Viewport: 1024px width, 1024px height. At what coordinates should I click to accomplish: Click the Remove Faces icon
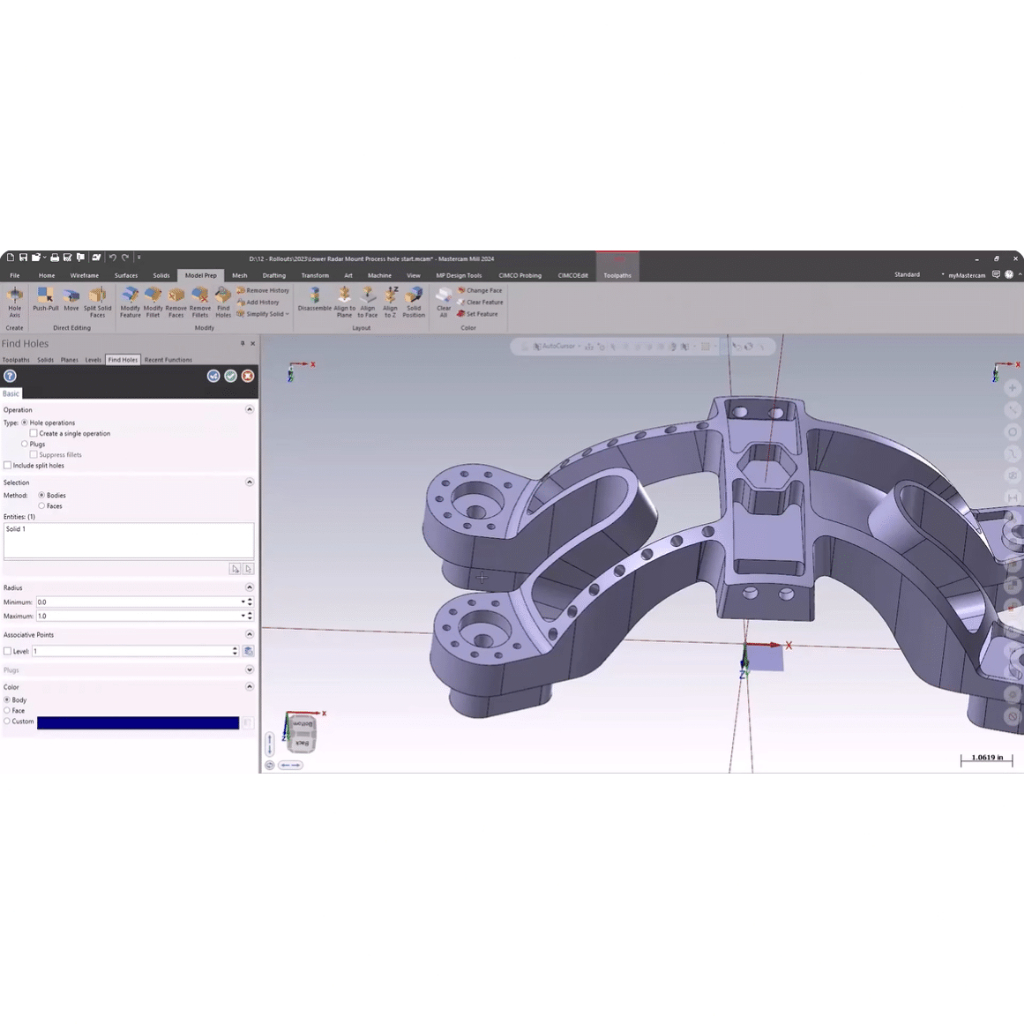point(176,300)
